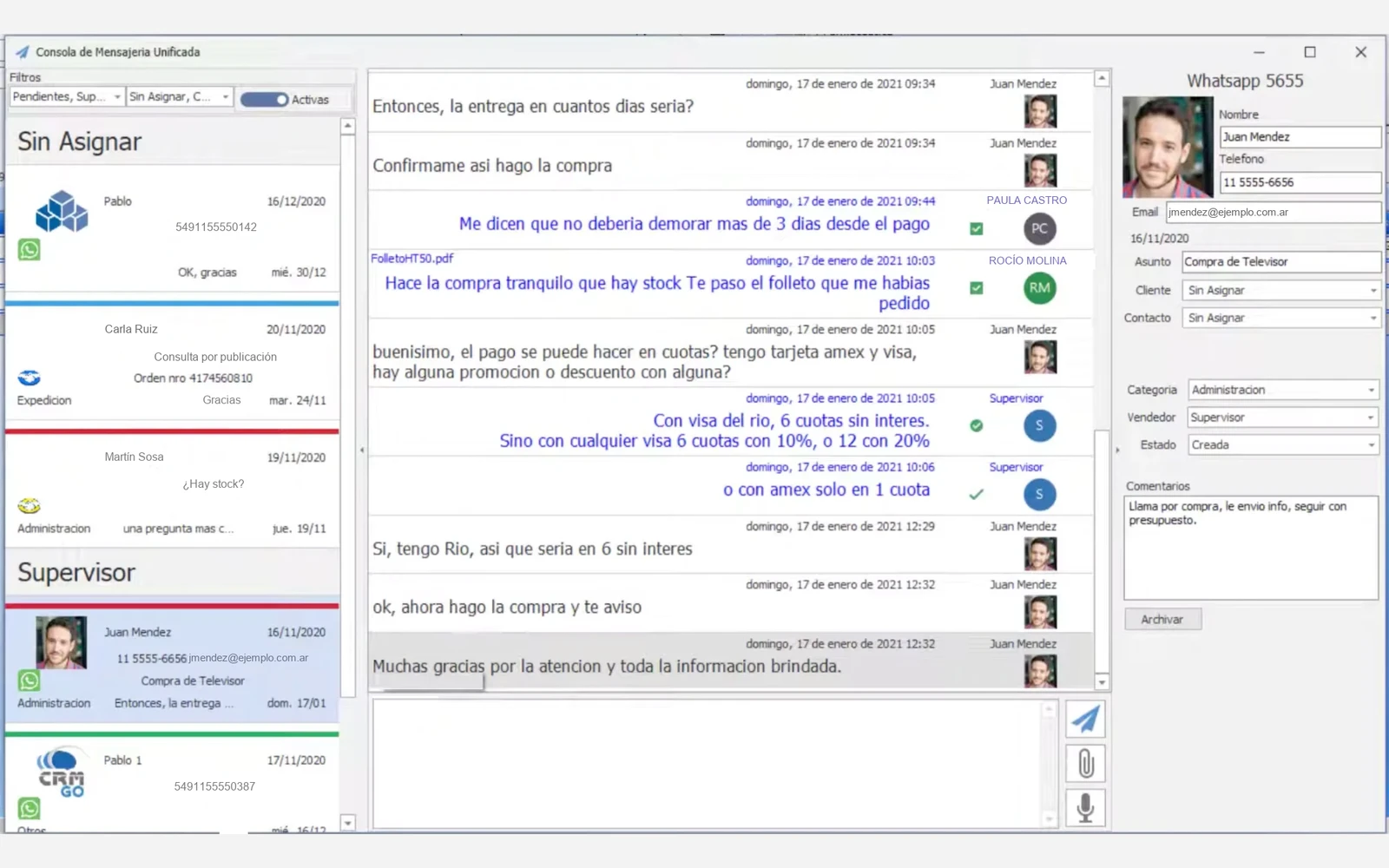Click the Email field jmendez@ejemplo.com.ar
The image size is (1389, 868).
coord(1273,213)
